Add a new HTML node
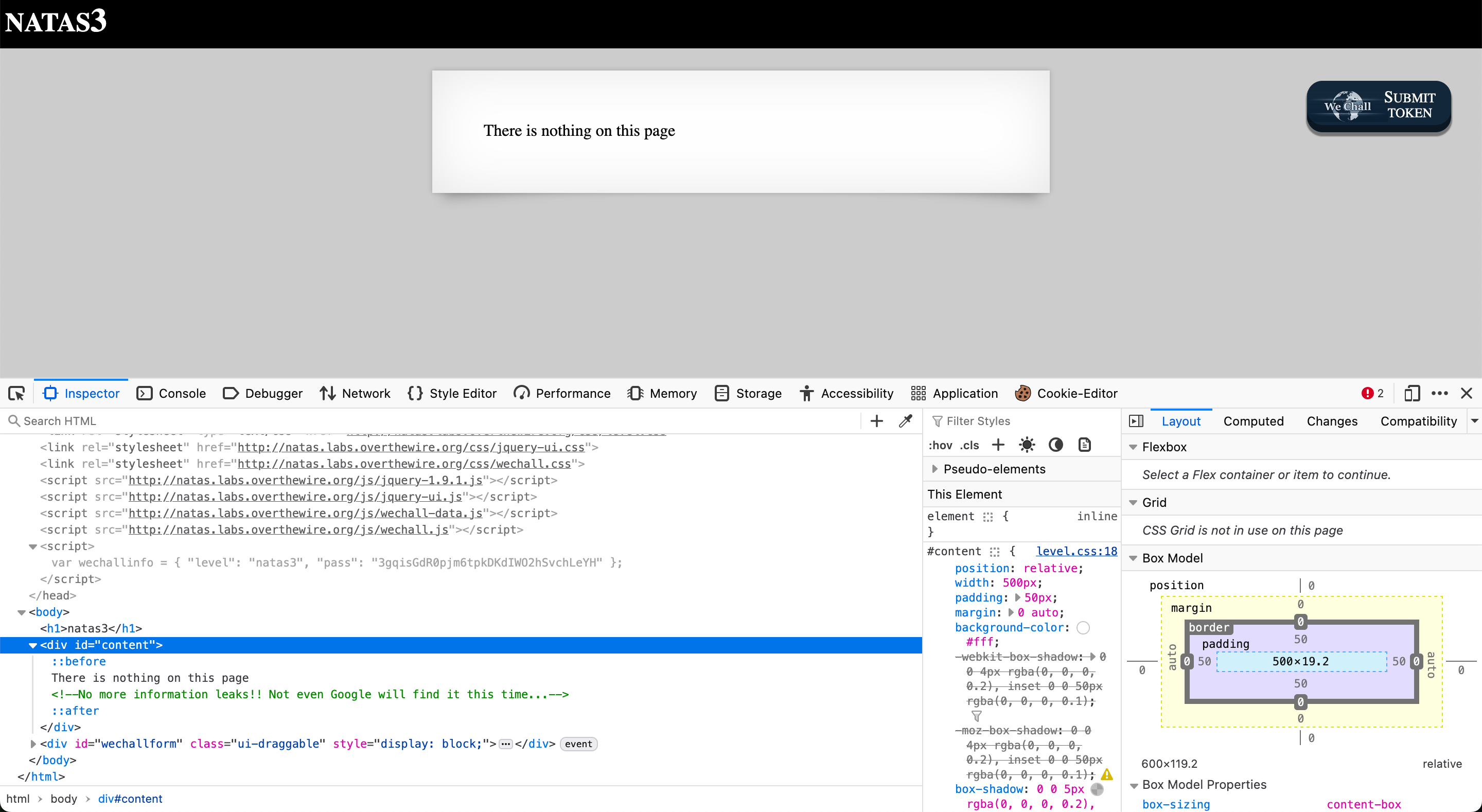This screenshot has height=812, width=1482. click(x=876, y=421)
